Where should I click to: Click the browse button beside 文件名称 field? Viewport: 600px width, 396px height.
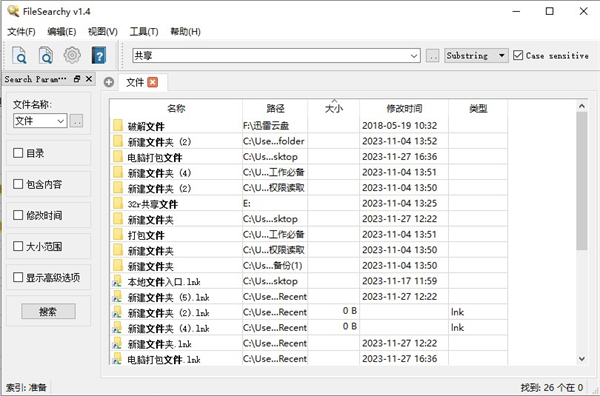(77, 121)
